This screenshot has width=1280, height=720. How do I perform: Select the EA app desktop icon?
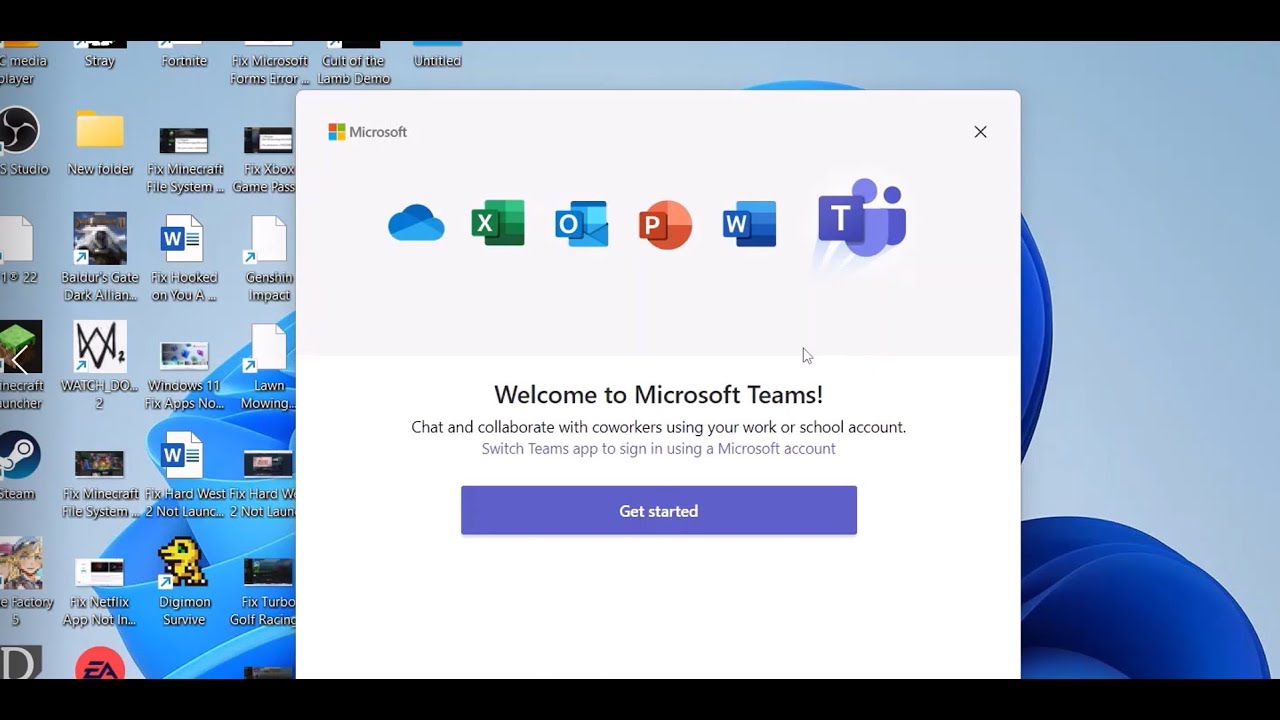point(100,664)
